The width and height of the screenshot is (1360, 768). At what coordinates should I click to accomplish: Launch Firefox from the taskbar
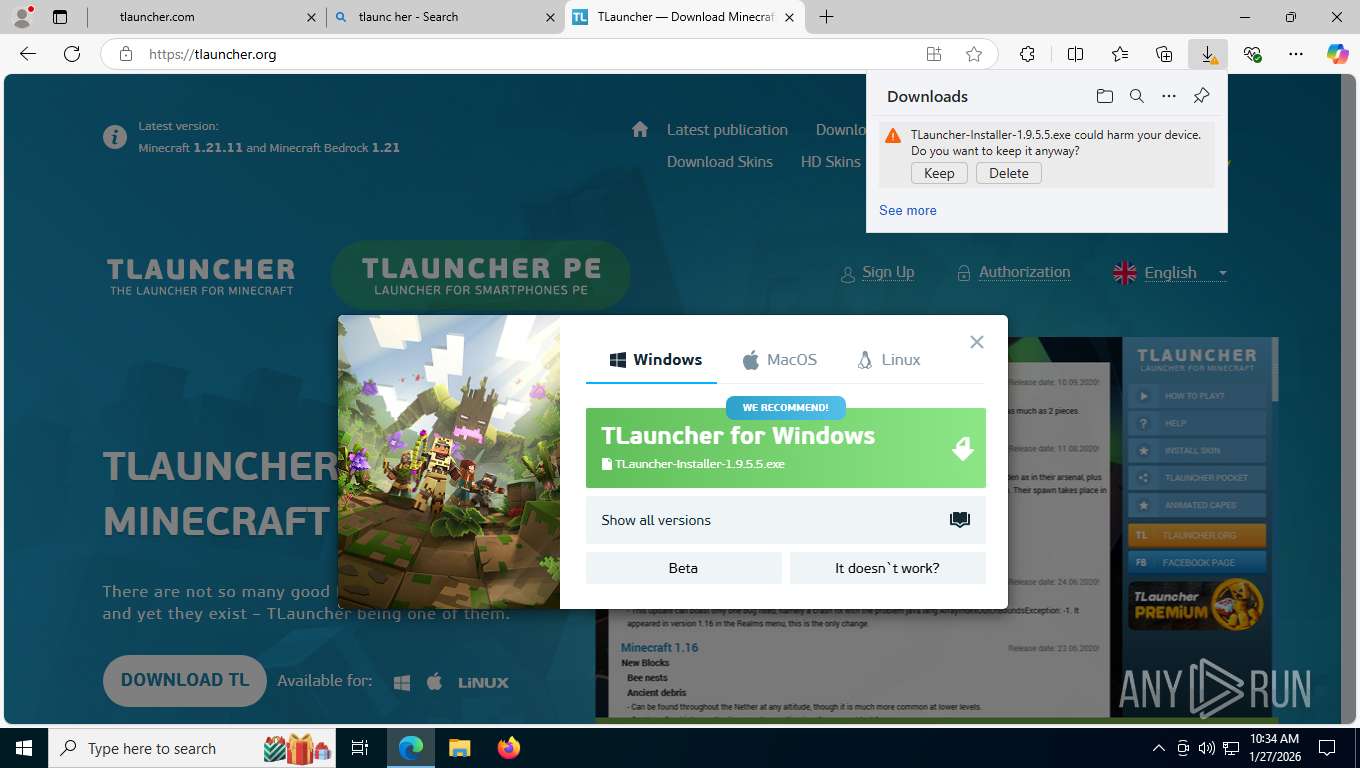pyautogui.click(x=509, y=748)
